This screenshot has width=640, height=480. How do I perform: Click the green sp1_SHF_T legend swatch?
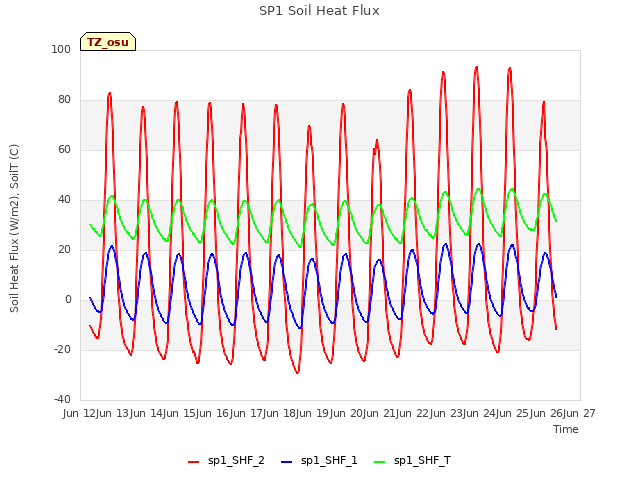pos(380,462)
